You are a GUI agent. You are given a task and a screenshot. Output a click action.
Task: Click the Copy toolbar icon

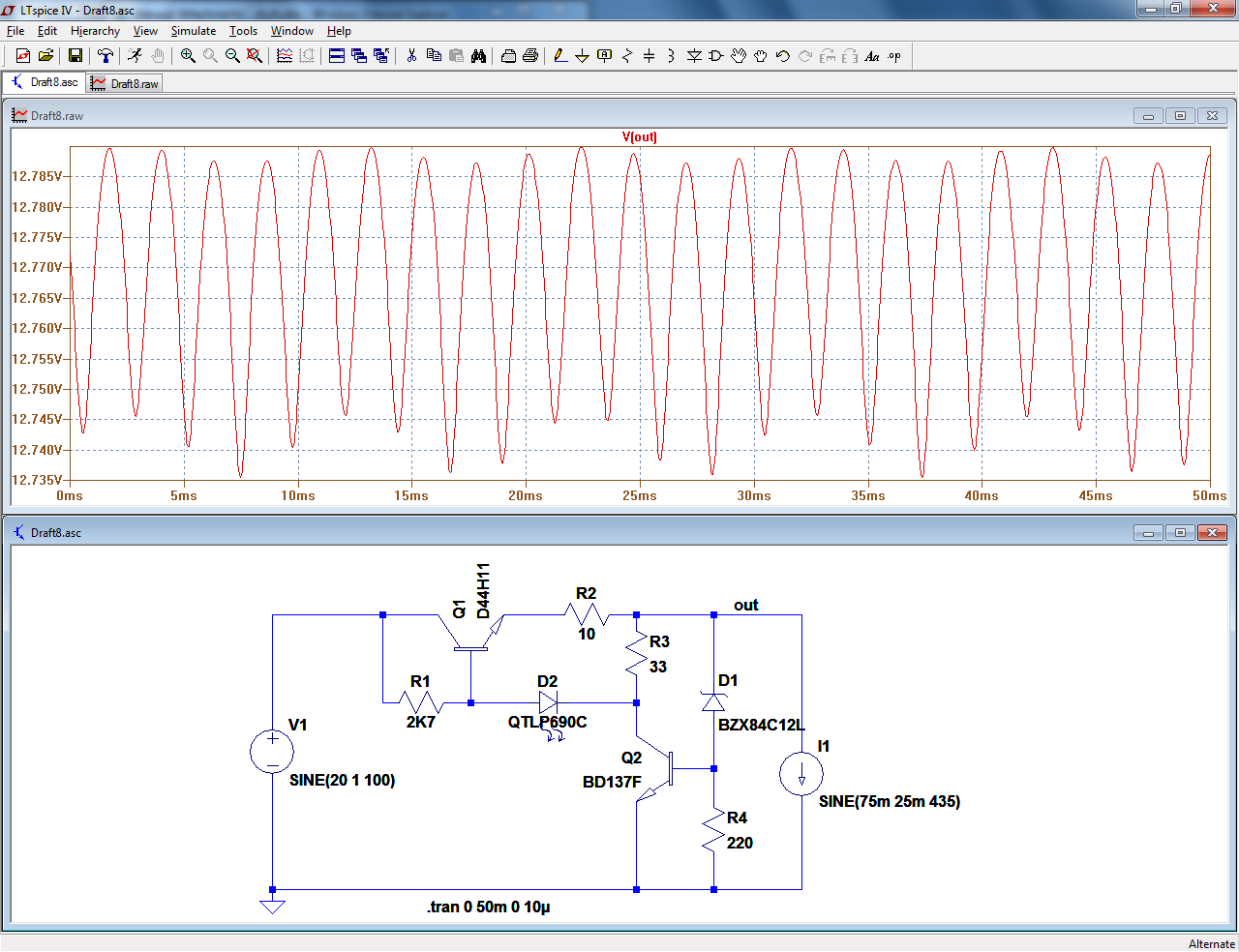[434, 56]
